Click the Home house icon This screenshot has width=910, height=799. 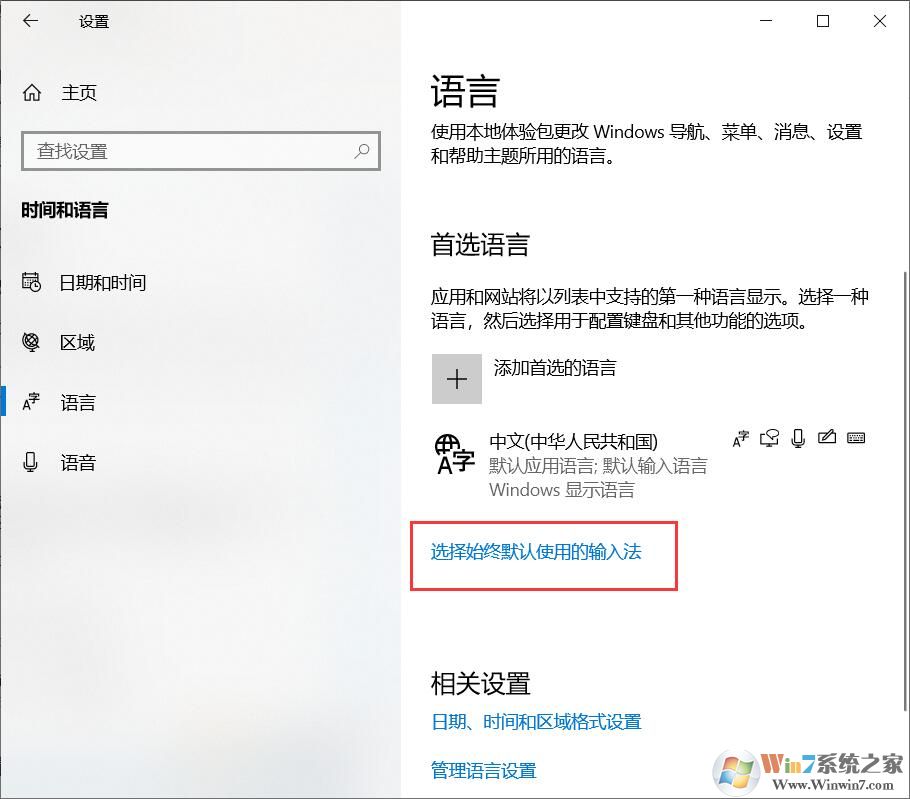coord(34,92)
